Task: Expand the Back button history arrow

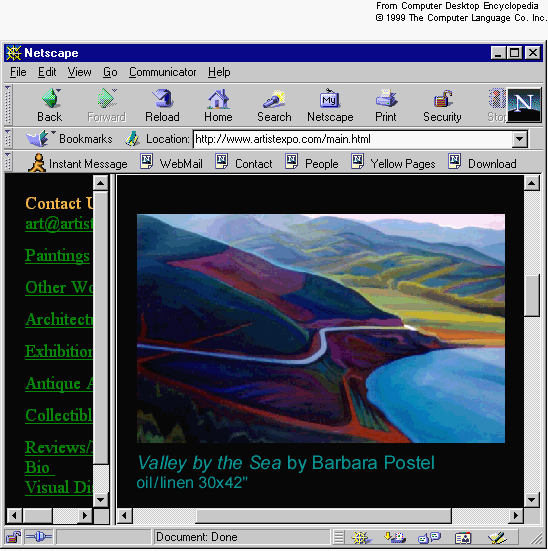Action: coord(58,91)
